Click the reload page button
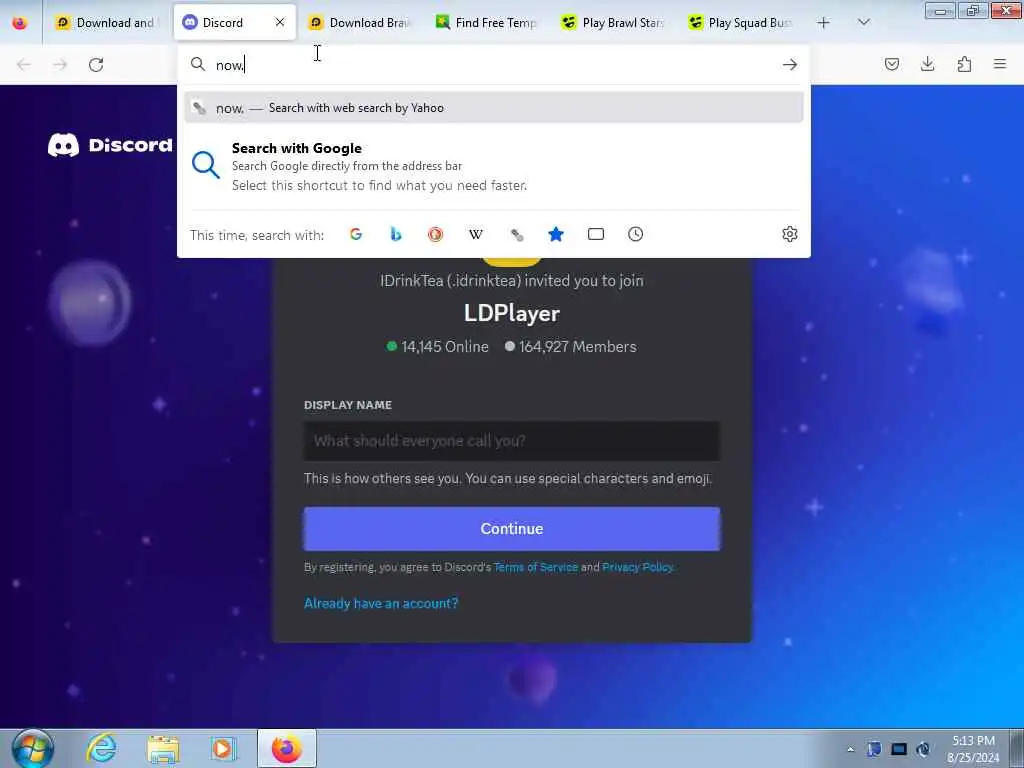Viewport: 1024px width, 768px height. click(96, 64)
